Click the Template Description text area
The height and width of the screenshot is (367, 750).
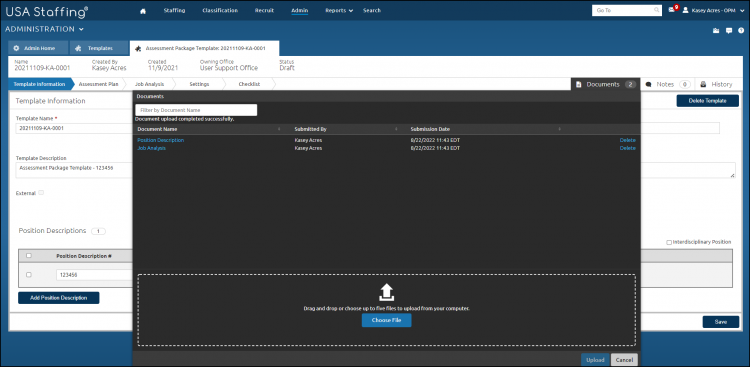74,170
